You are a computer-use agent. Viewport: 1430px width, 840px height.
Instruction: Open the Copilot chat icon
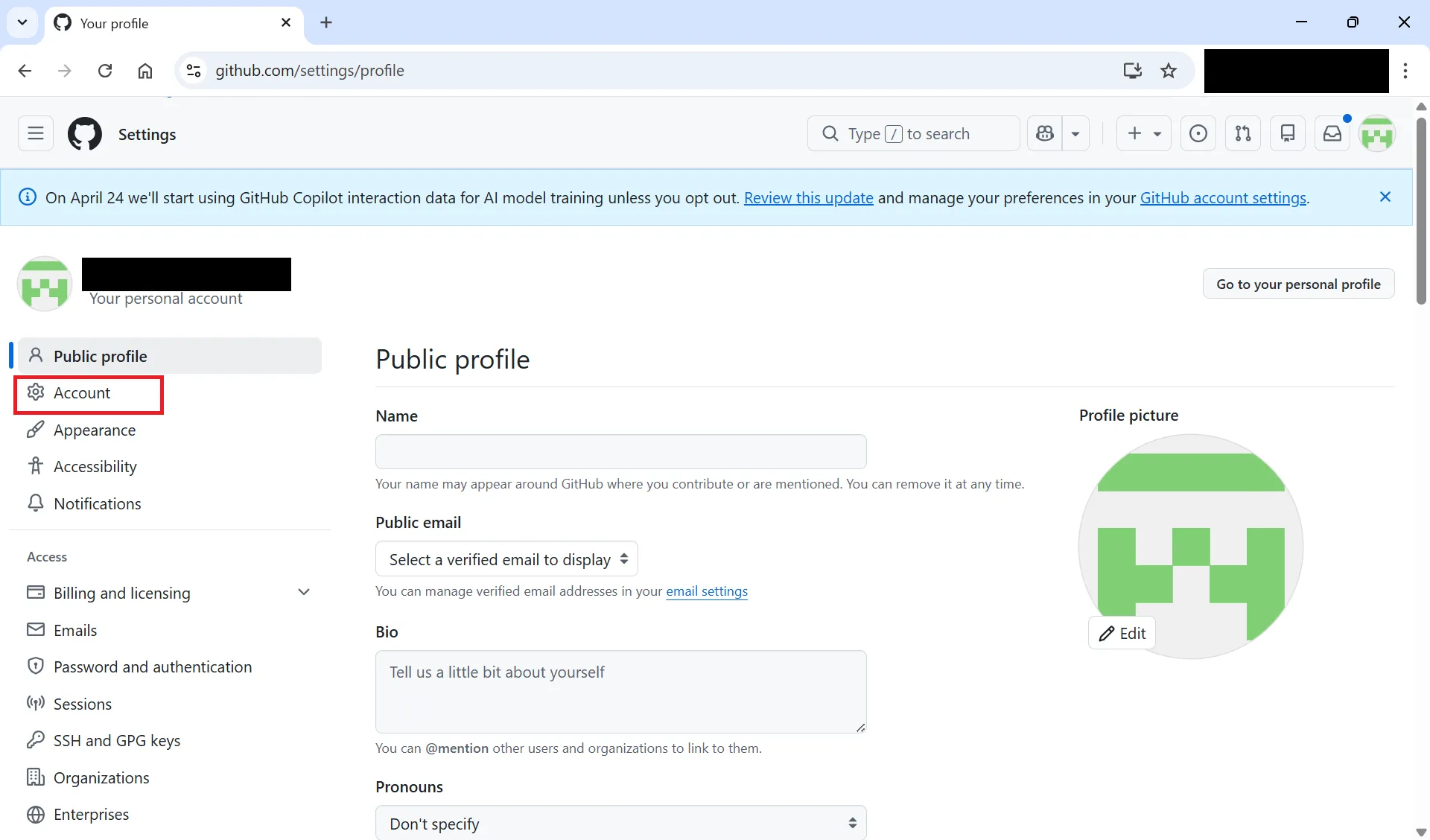click(1045, 134)
